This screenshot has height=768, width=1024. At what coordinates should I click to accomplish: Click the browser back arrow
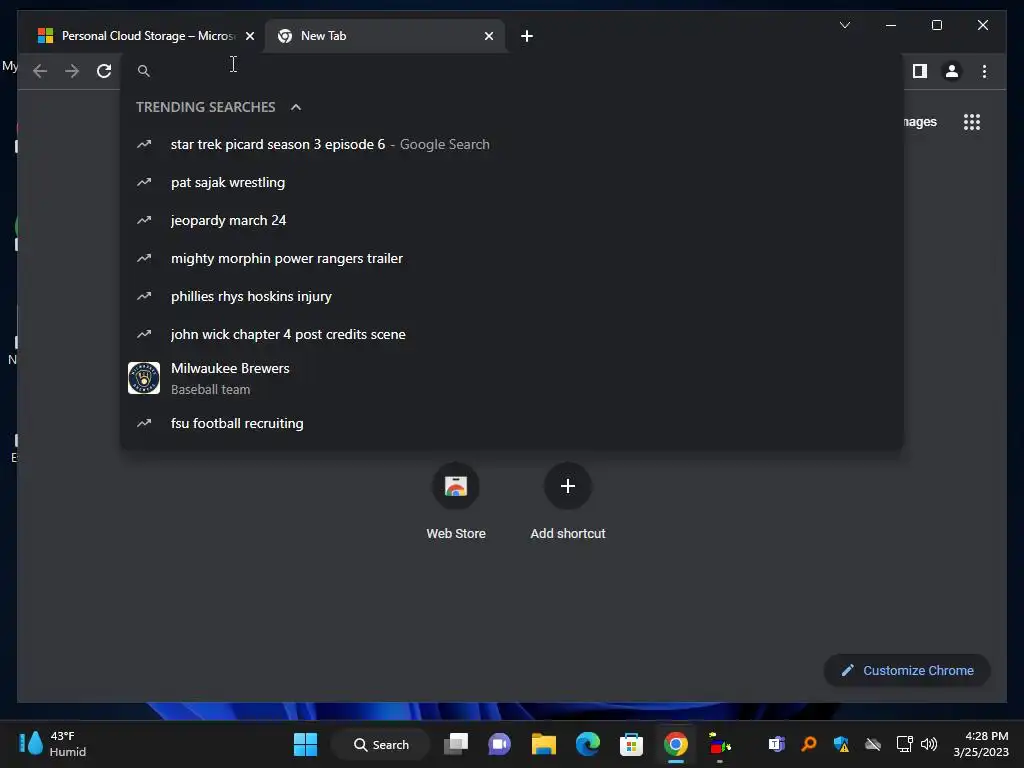pos(40,71)
